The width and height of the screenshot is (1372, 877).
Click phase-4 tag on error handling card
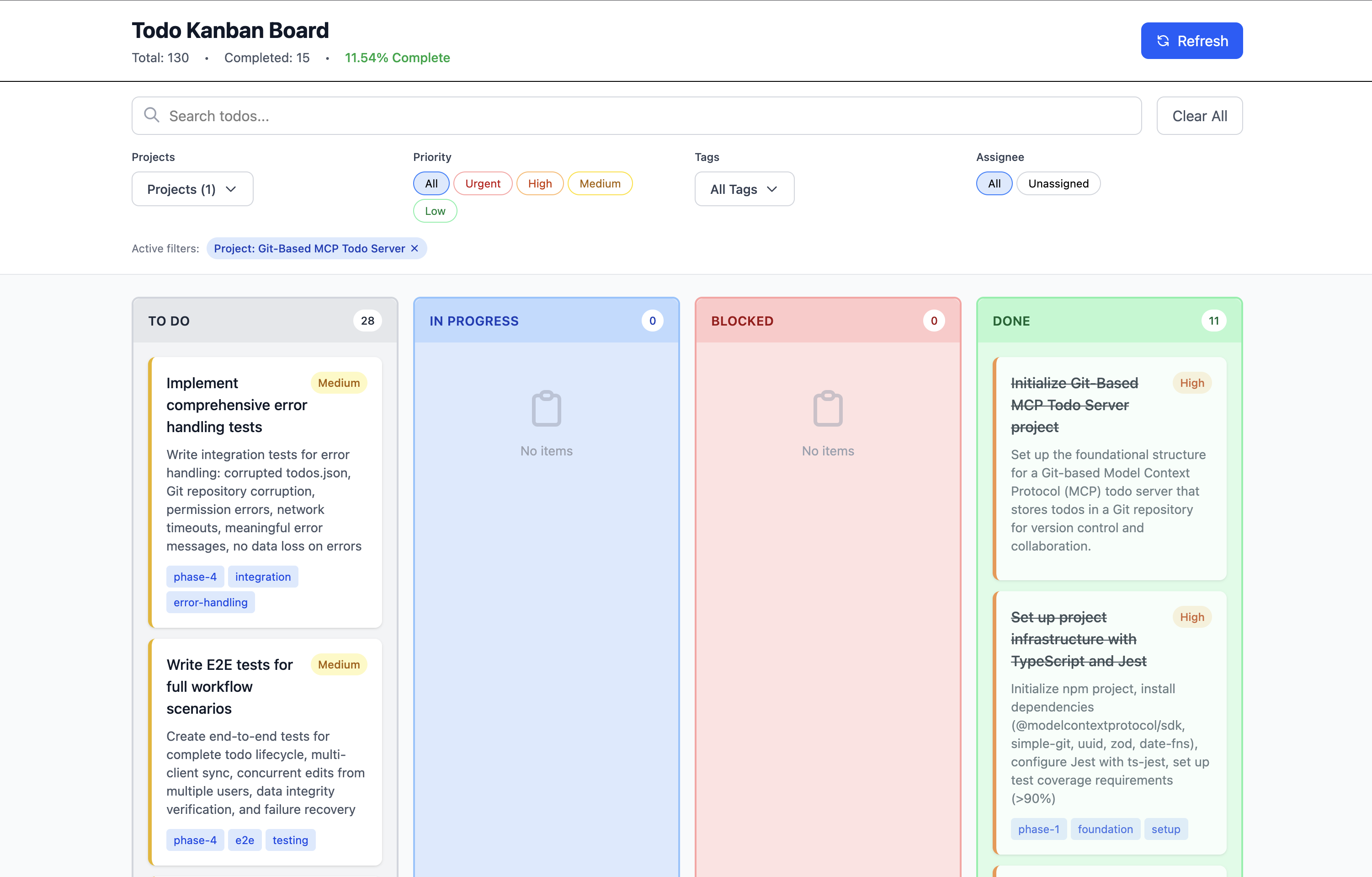195,577
